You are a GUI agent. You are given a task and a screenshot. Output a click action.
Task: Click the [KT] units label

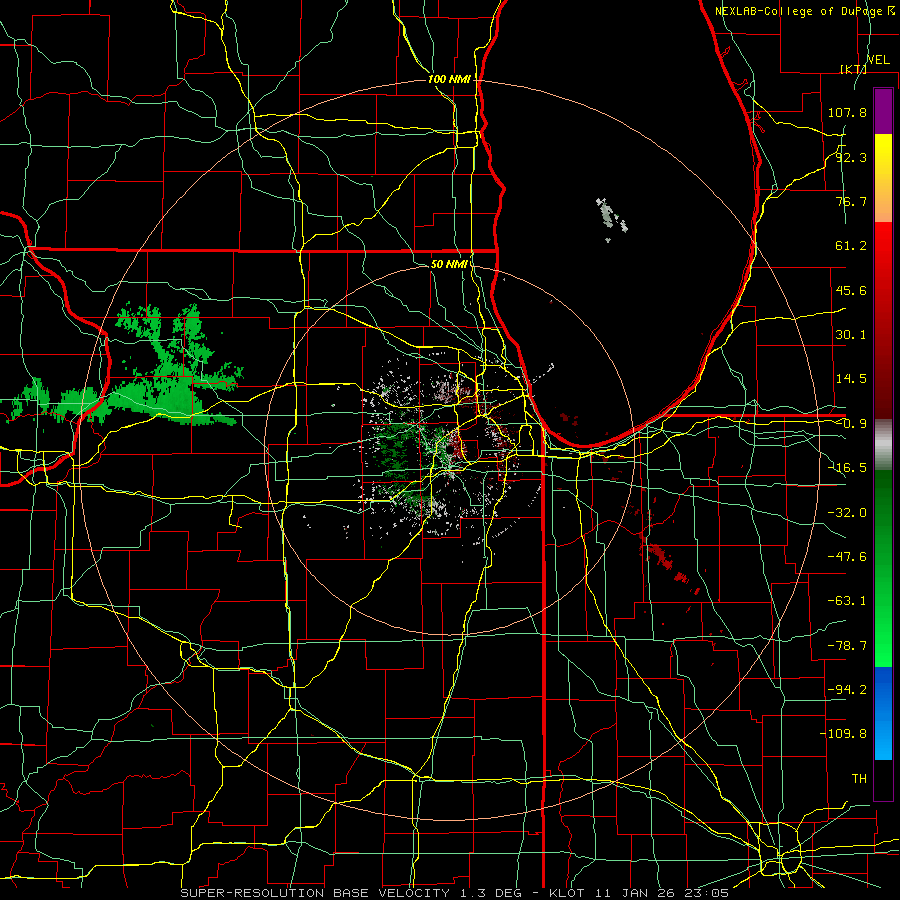(x=854, y=69)
